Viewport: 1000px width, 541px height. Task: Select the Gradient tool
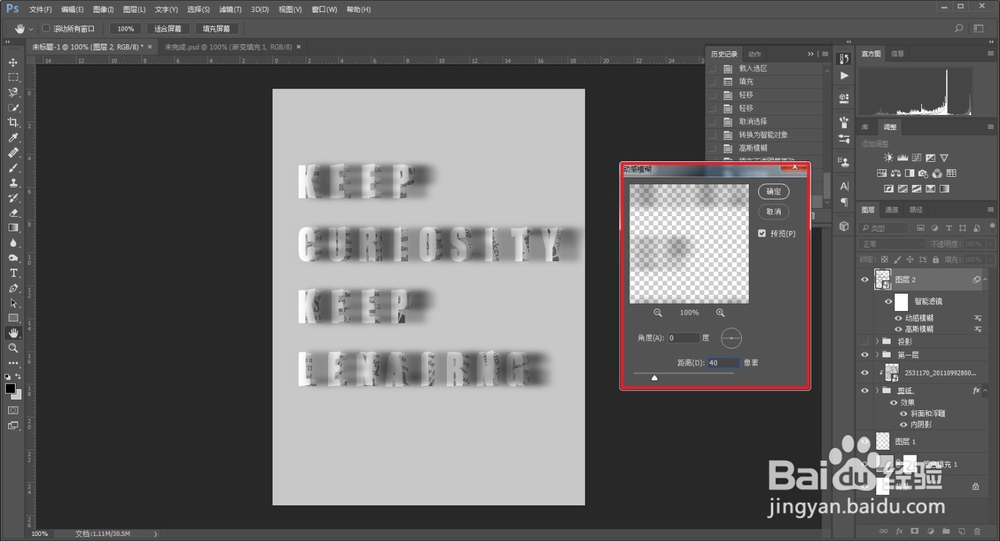tap(13, 228)
